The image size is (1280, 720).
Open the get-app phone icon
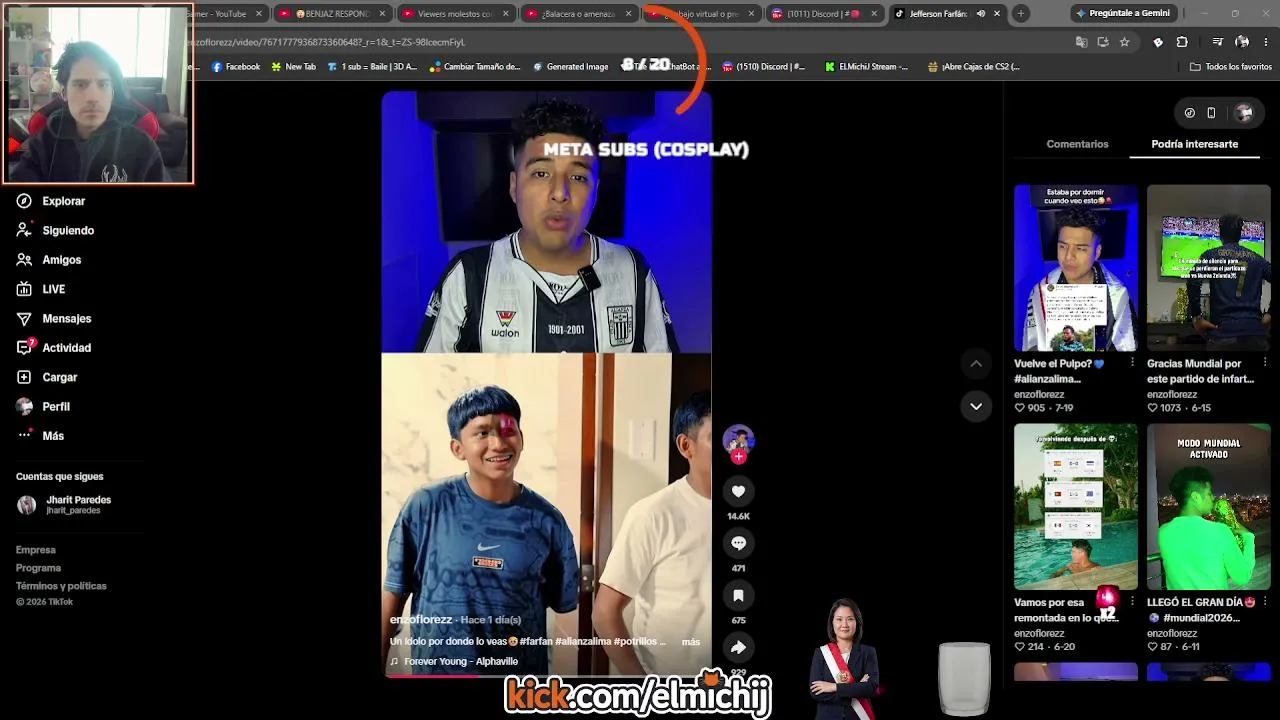[x=1211, y=113]
